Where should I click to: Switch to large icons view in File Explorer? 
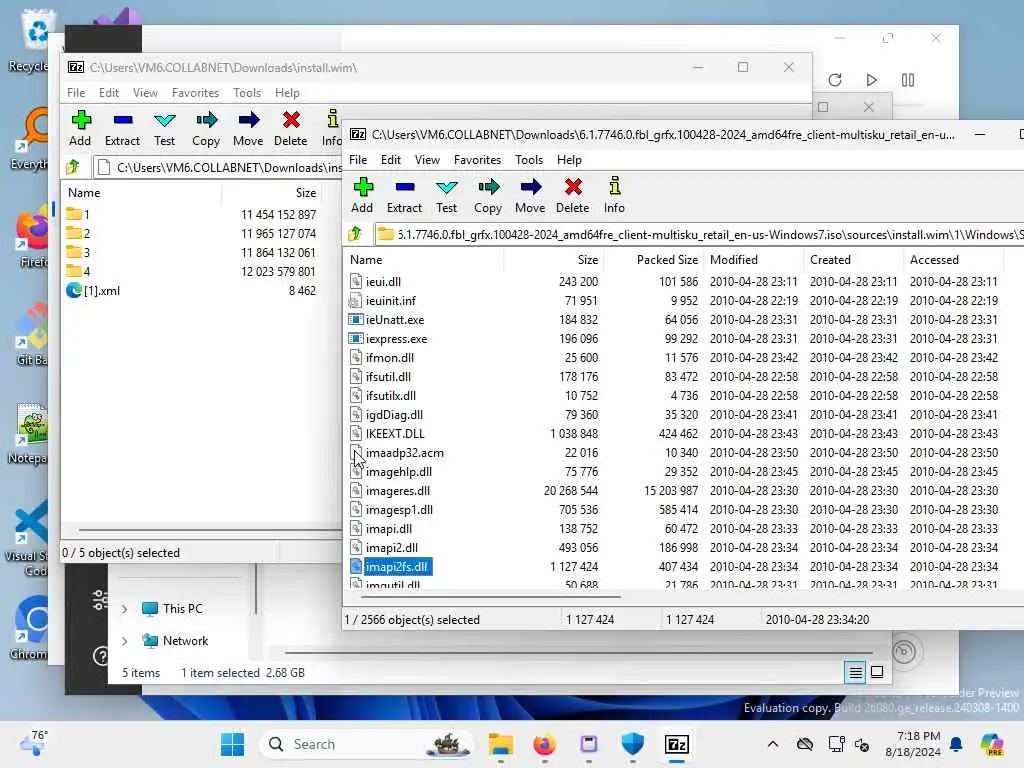tap(877, 672)
